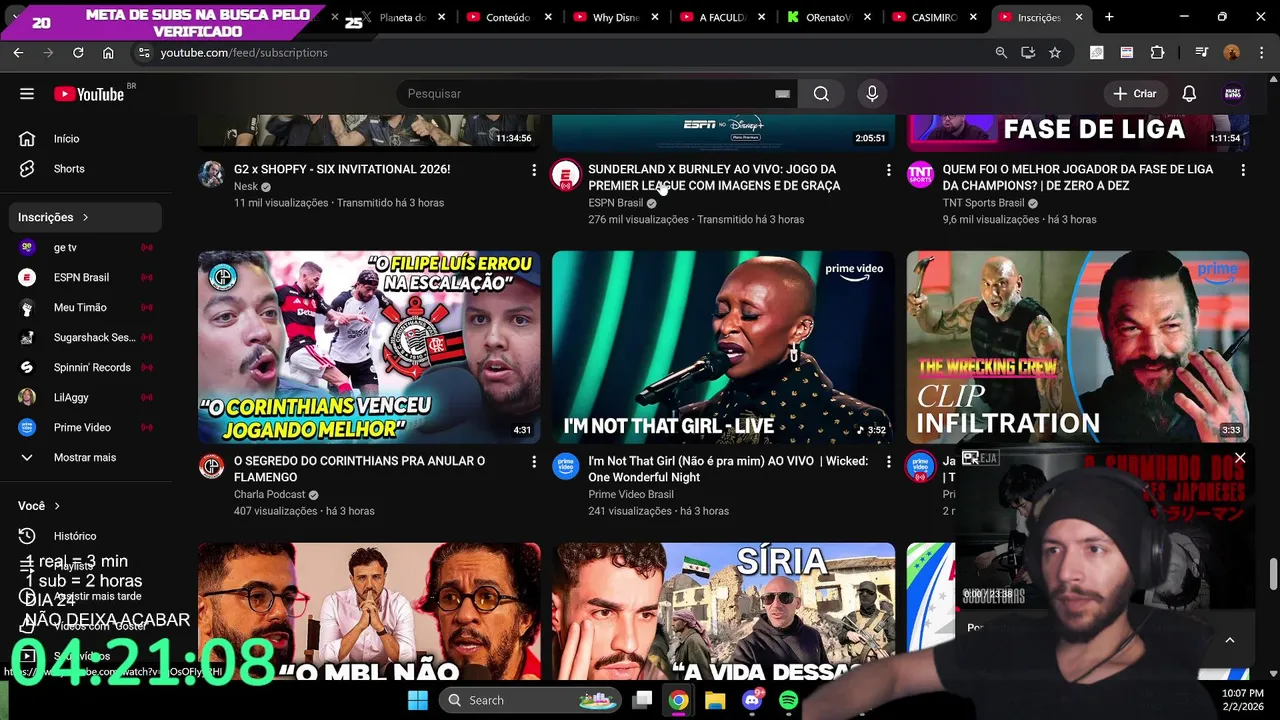This screenshot has height=720, width=1280.
Task: Expand miniplayer queue chevron
Action: [x=1230, y=640]
